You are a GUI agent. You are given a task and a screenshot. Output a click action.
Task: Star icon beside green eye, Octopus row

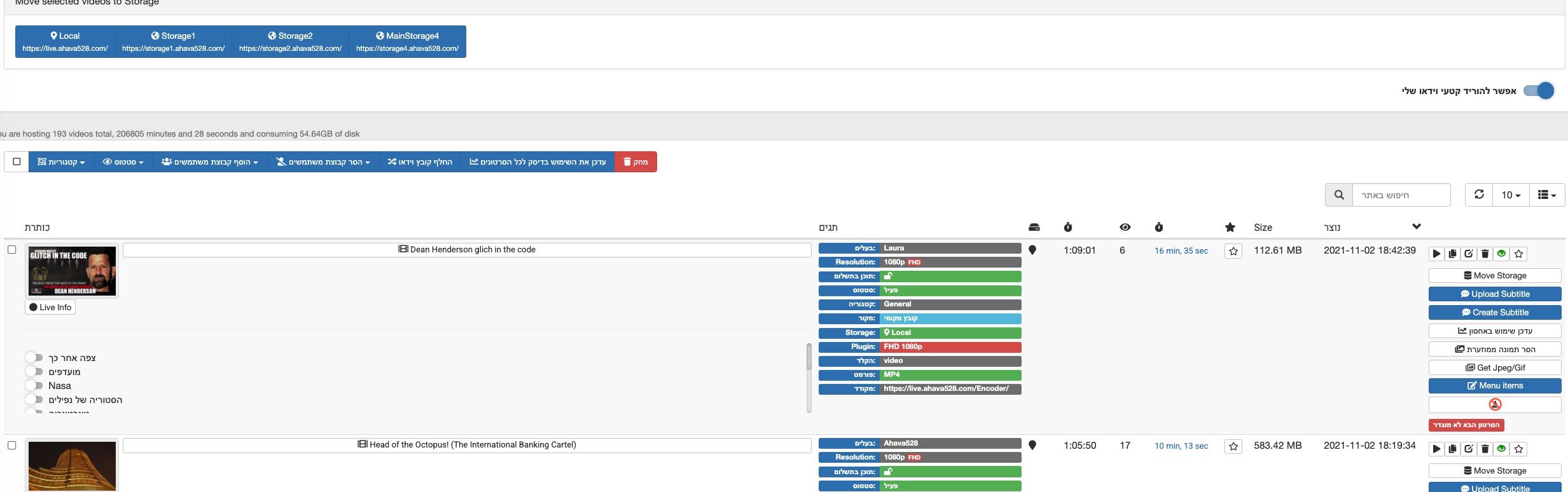pyautogui.click(x=1519, y=449)
